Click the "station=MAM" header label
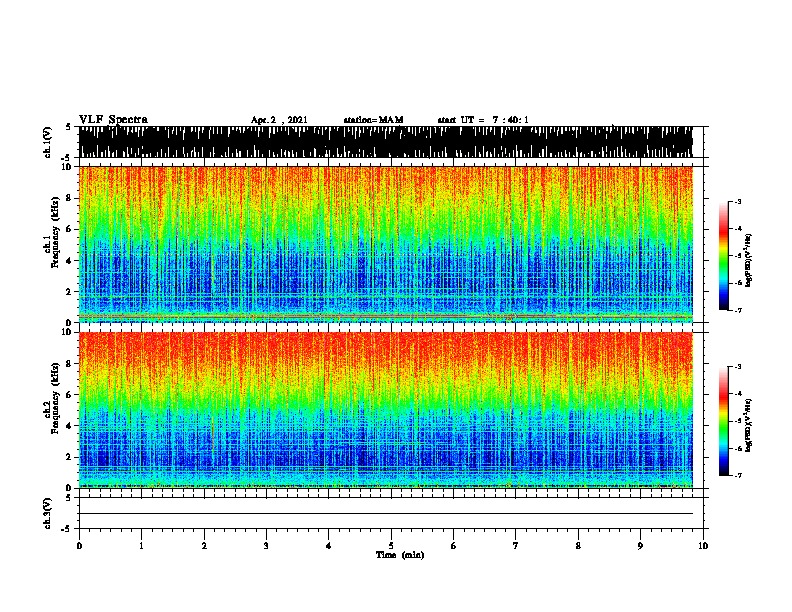The height and width of the screenshot is (612, 792). pos(373,120)
